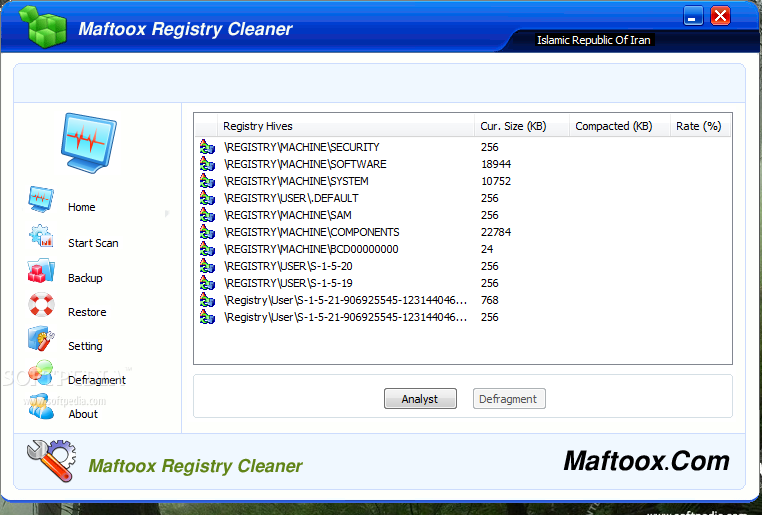Image resolution: width=762 pixels, height=515 pixels.
Task: Sort by the Registry Hives column header
Action: (345, 126)
